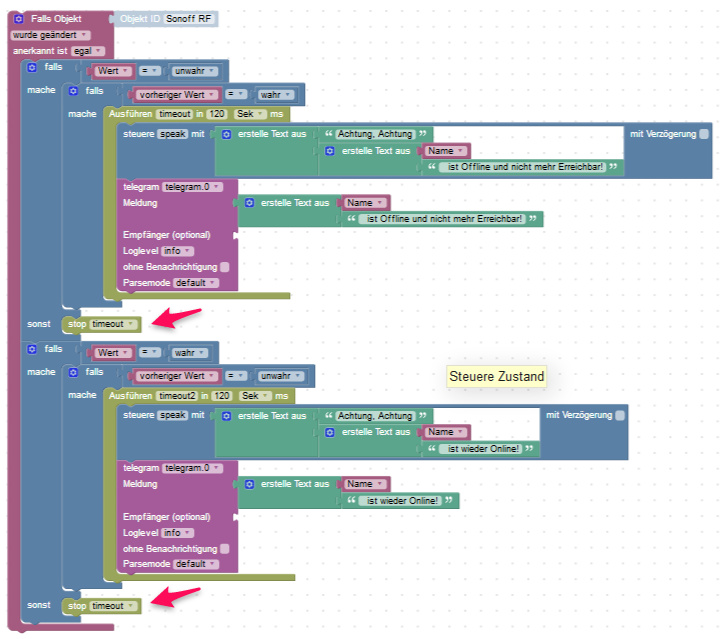Open comparison '=' dropdown between vorheriger Wert and unwahr
The width and height of the screenshot is (720, 639).
236,376
